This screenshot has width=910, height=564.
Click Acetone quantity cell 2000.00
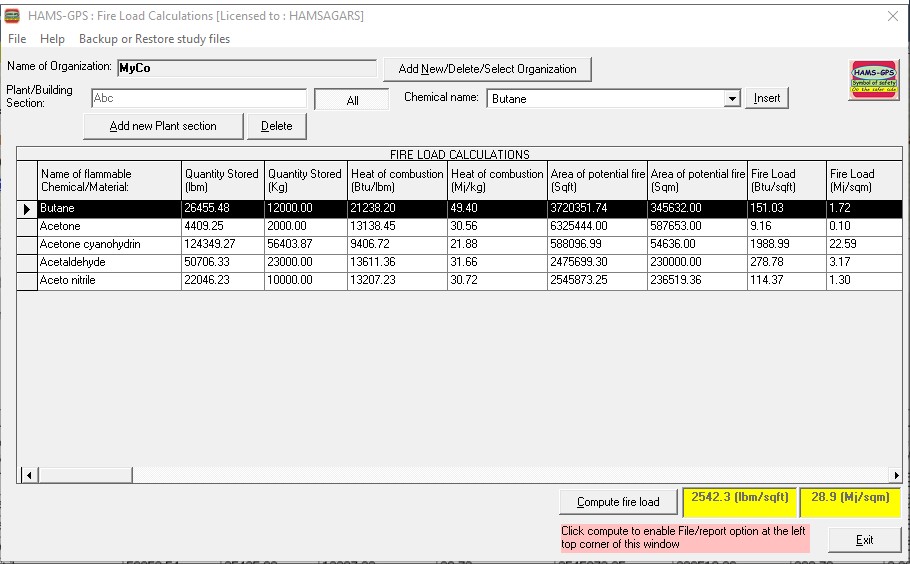306,226
